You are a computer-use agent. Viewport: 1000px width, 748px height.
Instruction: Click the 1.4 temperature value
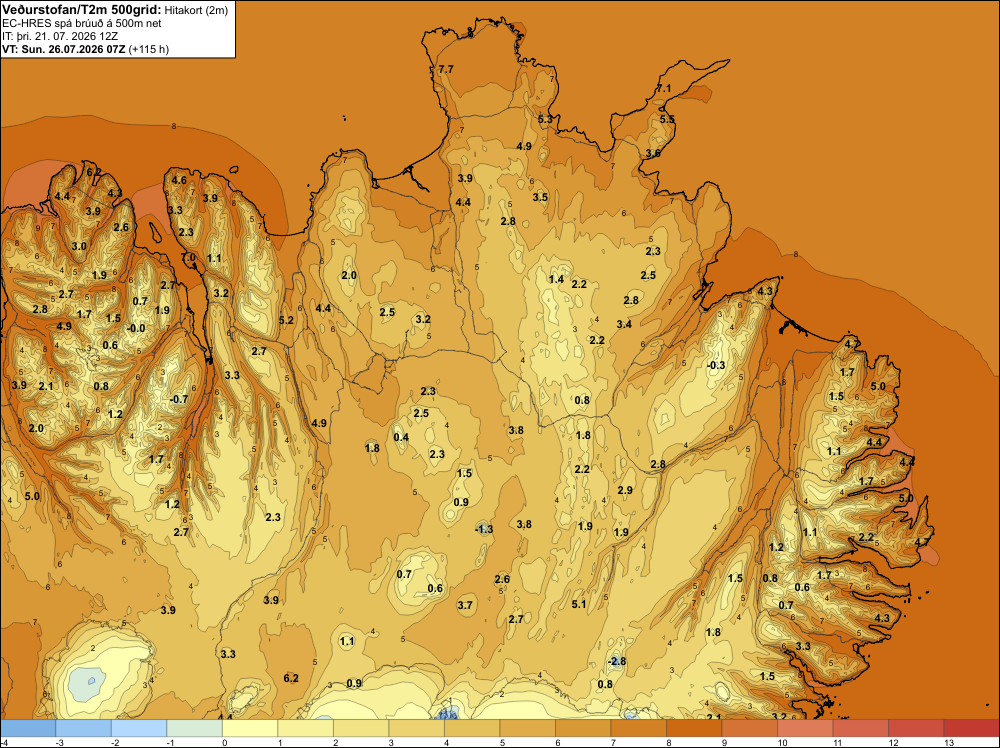556,279
